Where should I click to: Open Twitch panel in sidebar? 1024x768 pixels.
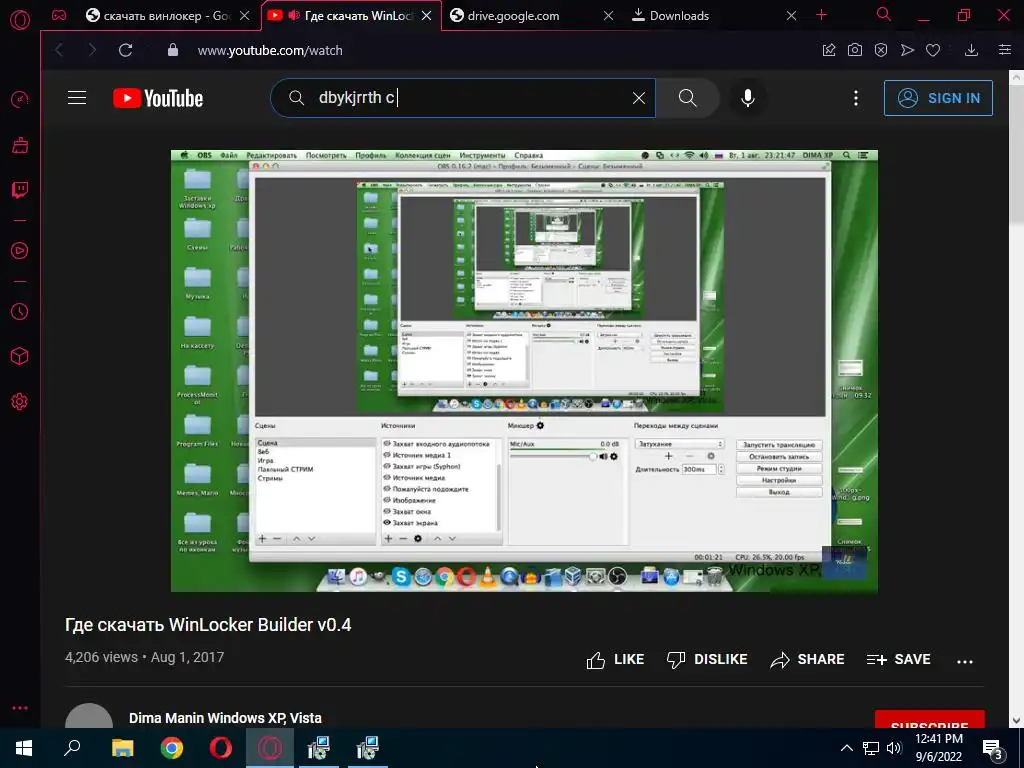tap(20, 190)
